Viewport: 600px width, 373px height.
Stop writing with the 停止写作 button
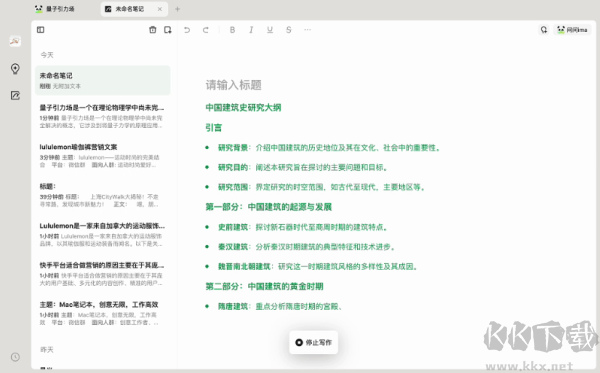(x=313, y=342)
